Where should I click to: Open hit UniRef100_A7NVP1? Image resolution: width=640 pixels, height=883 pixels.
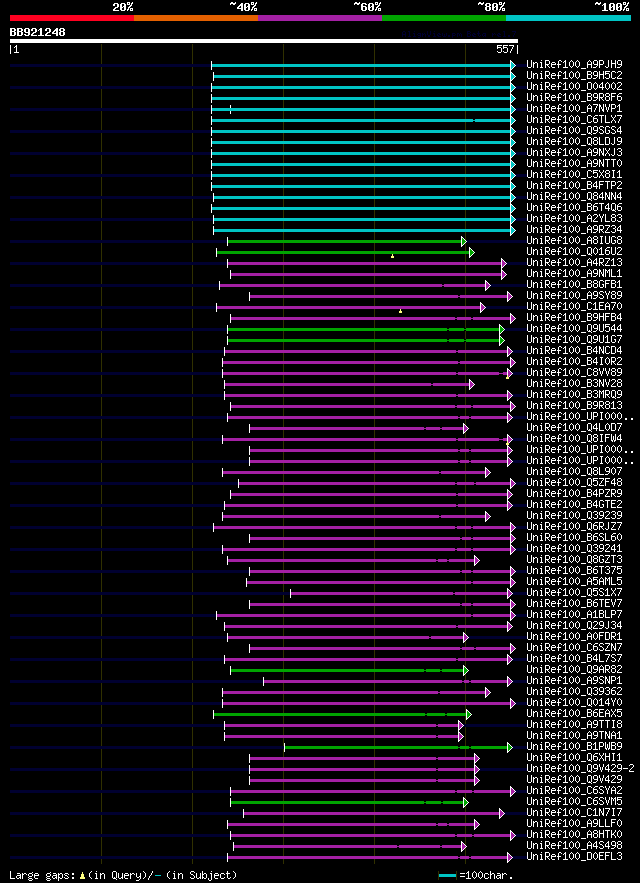coord(574,108)
